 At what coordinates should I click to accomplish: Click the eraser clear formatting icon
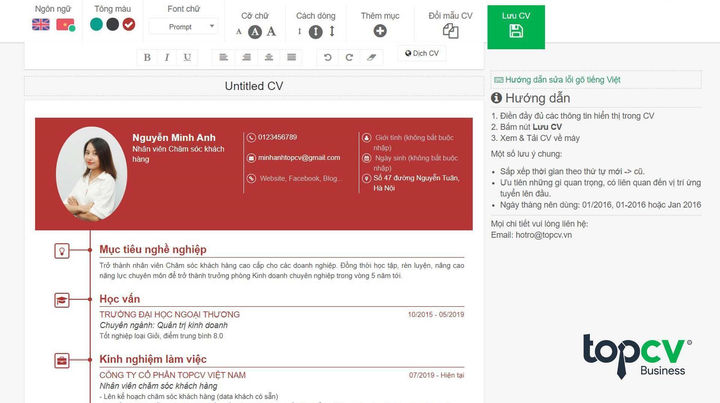click(371, 57)
